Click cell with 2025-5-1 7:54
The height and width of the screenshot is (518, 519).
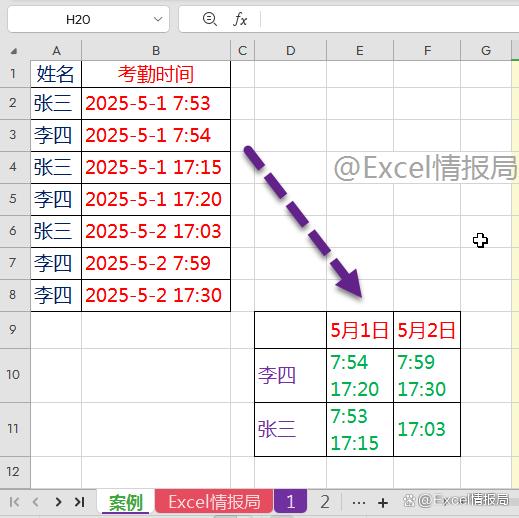pos(156,135)
